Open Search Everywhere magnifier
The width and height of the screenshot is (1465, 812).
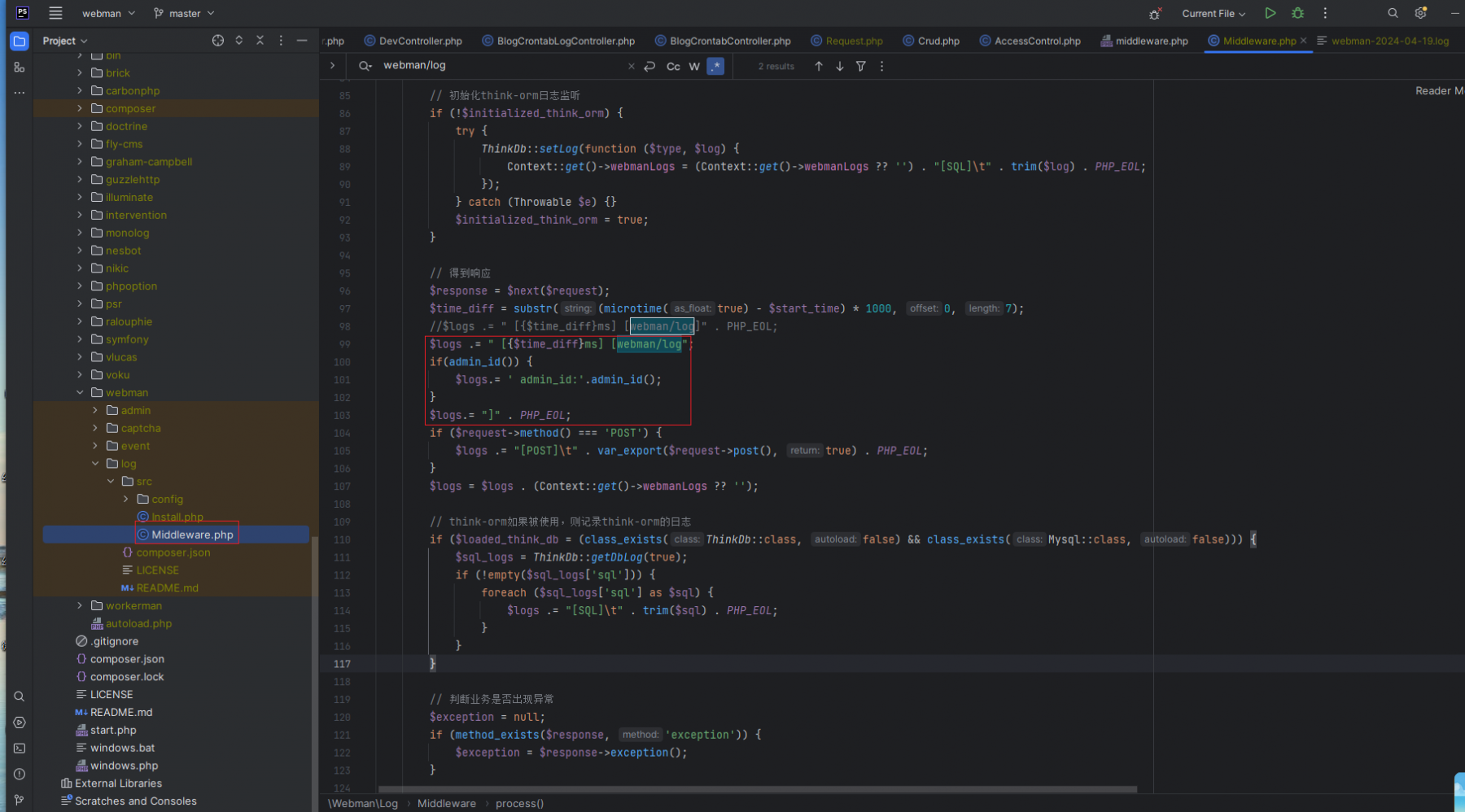point(1393,13)
